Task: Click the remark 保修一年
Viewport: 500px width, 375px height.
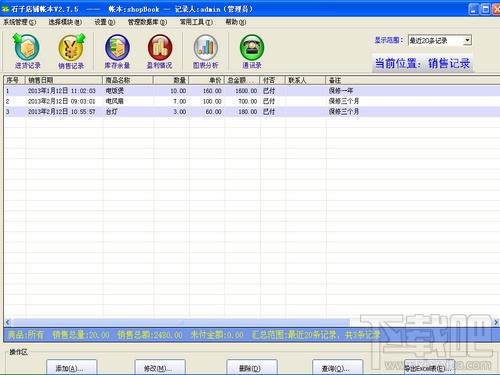Action: (x=341, y=91)
